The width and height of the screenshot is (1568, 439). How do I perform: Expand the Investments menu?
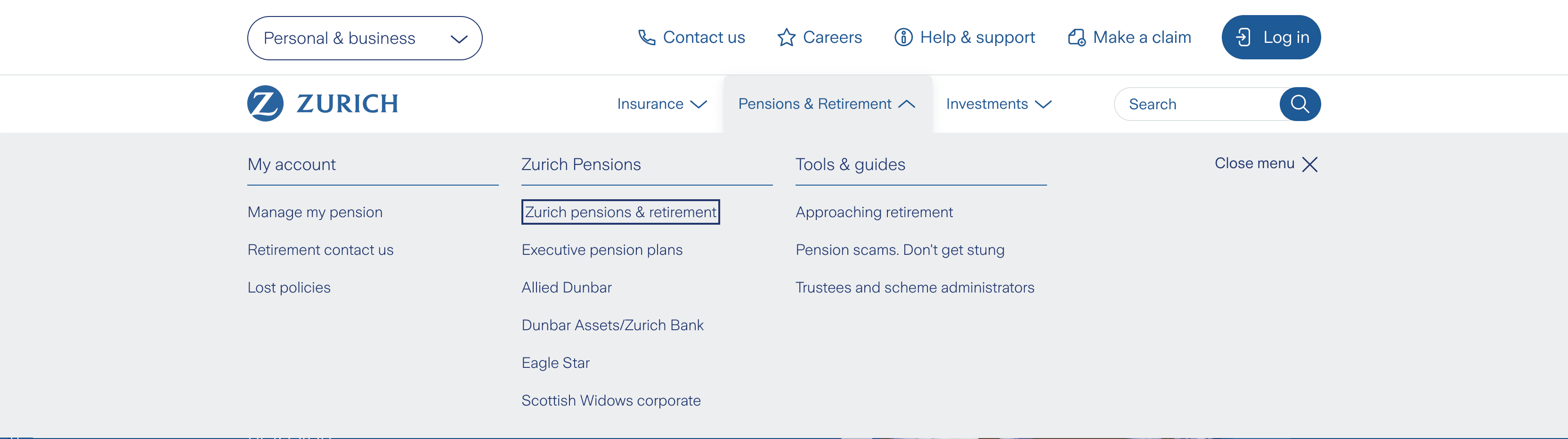(x=998, y=104)
